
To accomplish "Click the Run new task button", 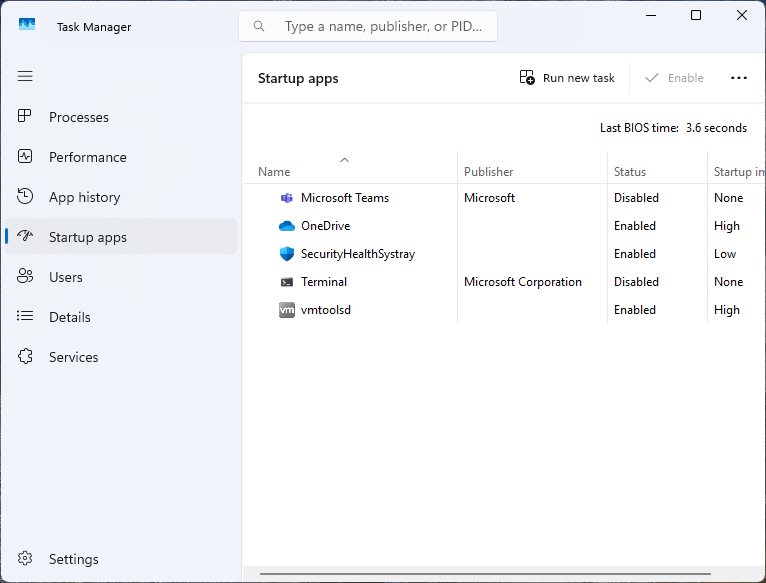I will [x=567, y=78].
